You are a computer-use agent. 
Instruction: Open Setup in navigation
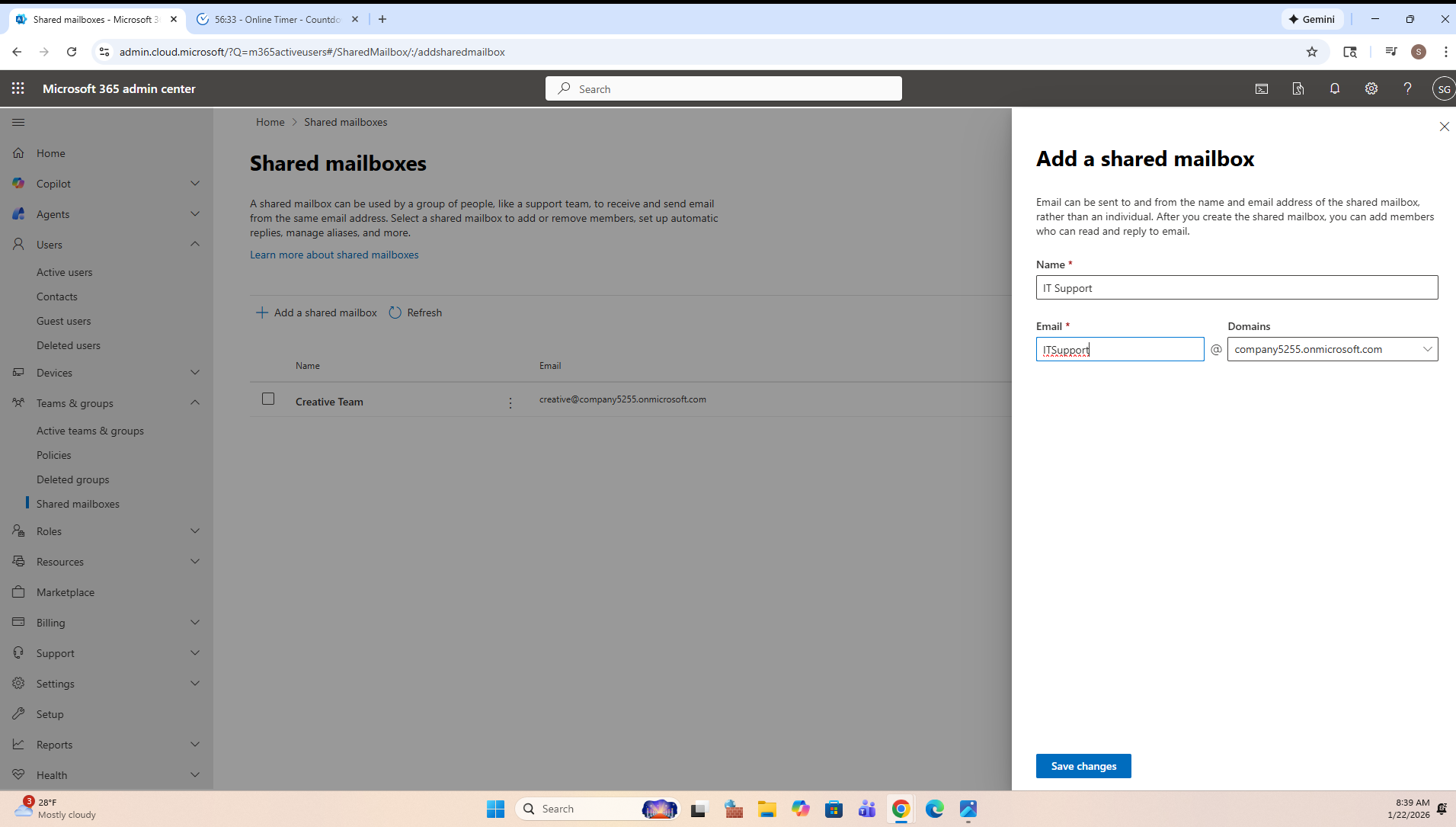coord(50,714)
